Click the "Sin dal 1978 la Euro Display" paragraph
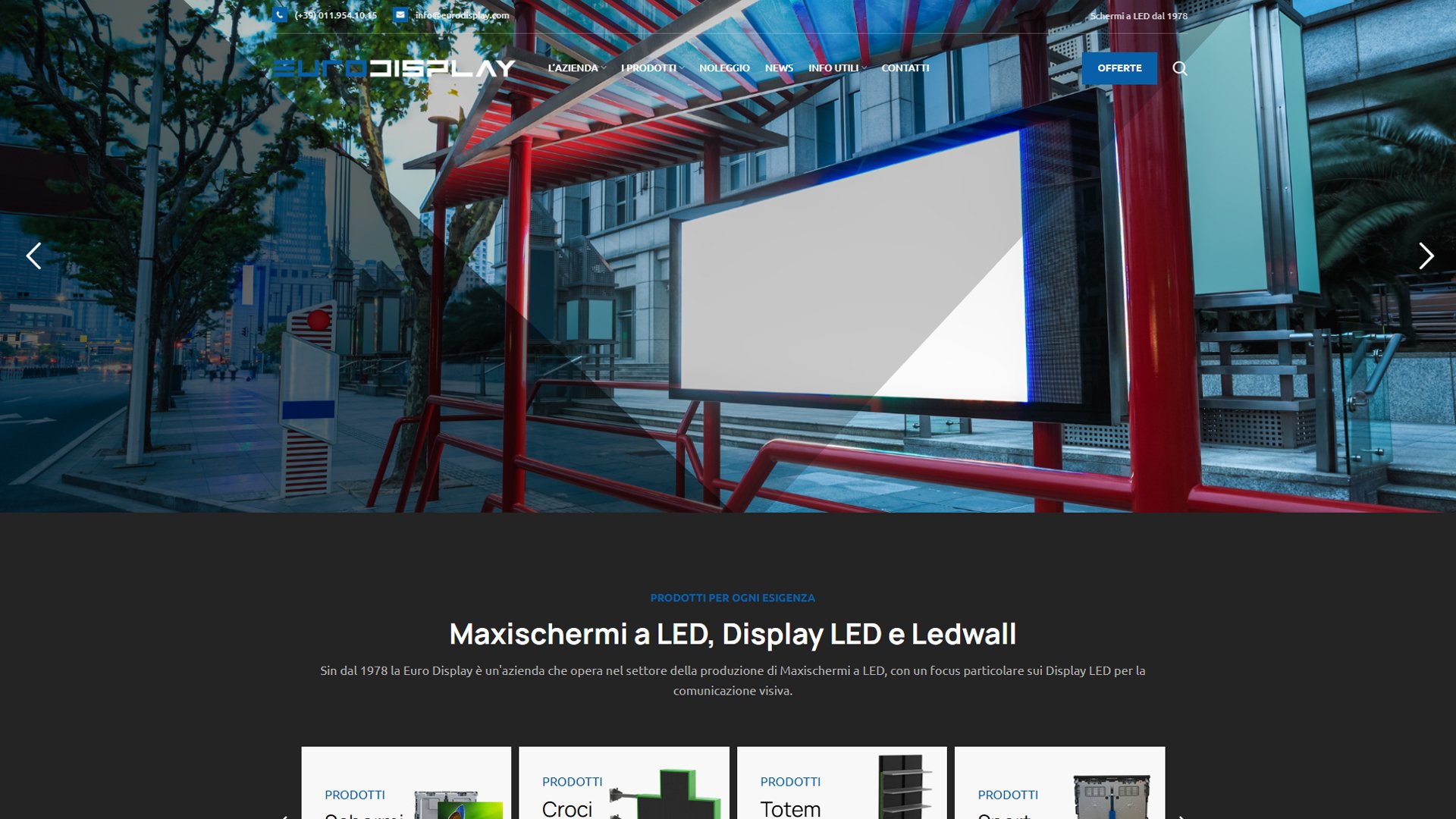 tap(733, 680)
